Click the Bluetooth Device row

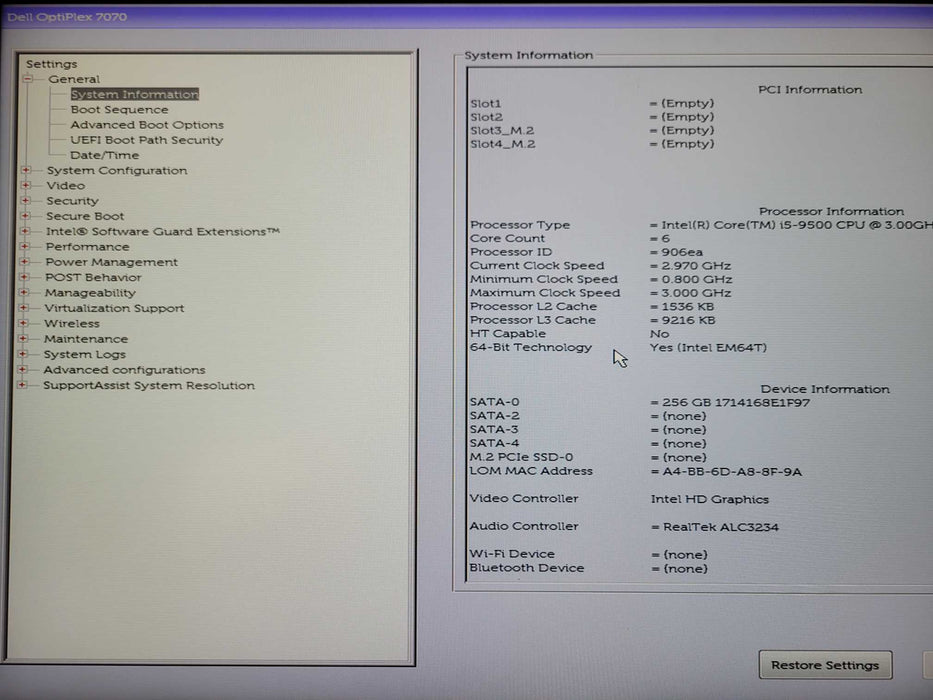pyautogui.click(x=589, y=568)
